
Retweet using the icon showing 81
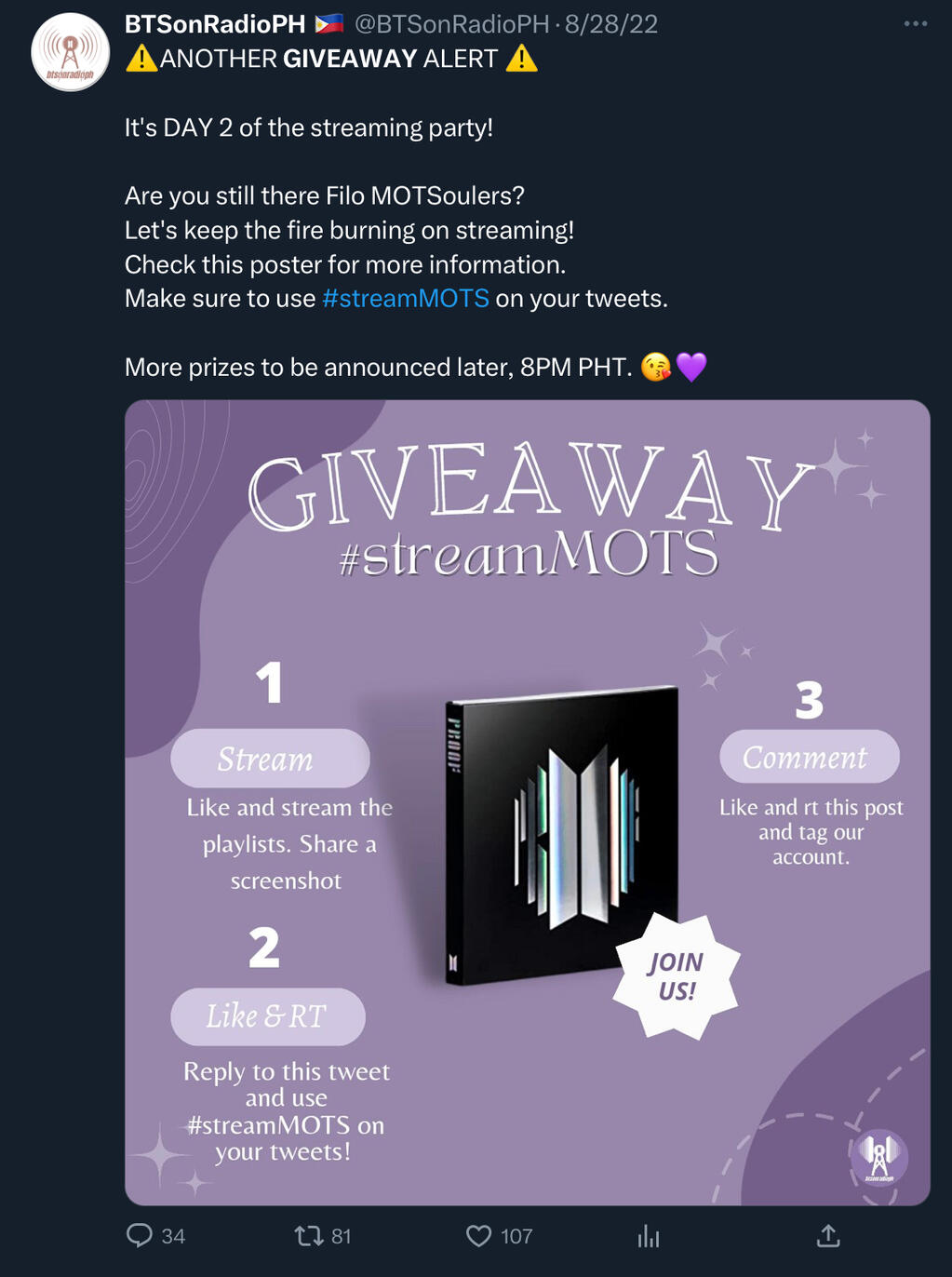click(308, 1236)
